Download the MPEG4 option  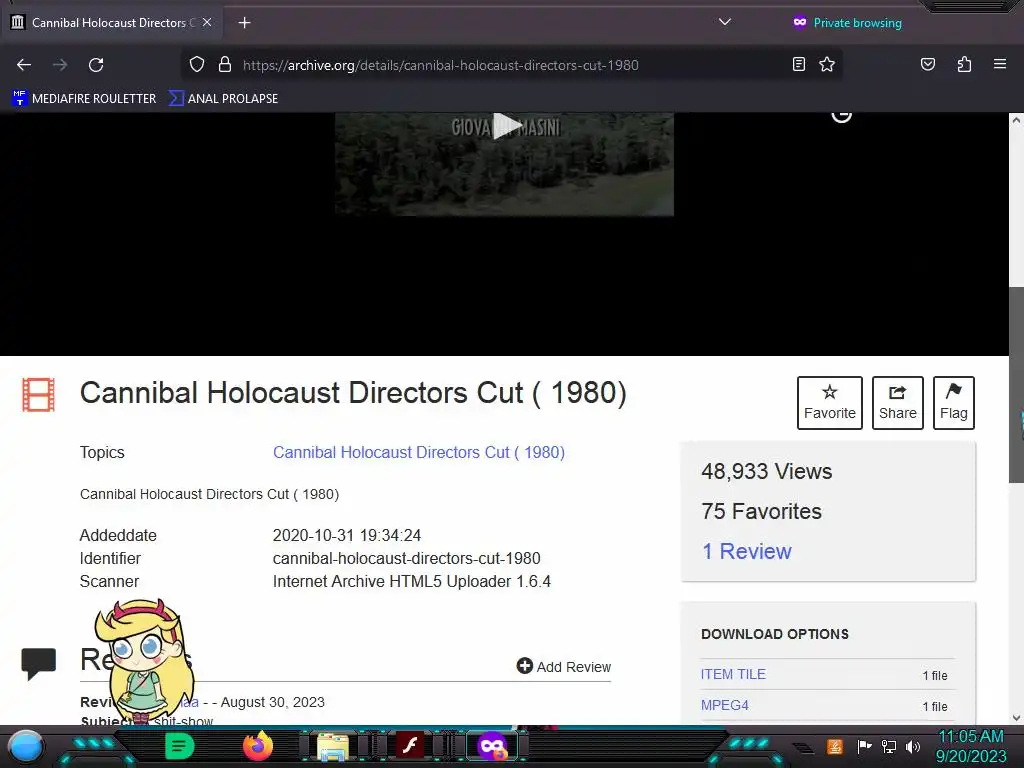click(724, 705)
